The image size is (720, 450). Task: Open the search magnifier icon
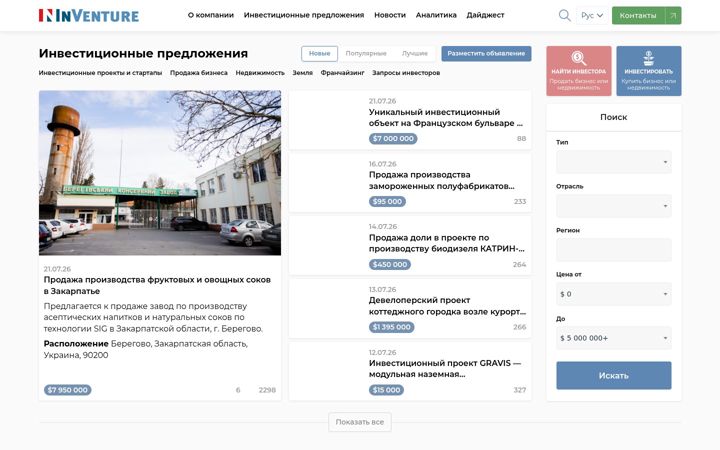point(564,16)
